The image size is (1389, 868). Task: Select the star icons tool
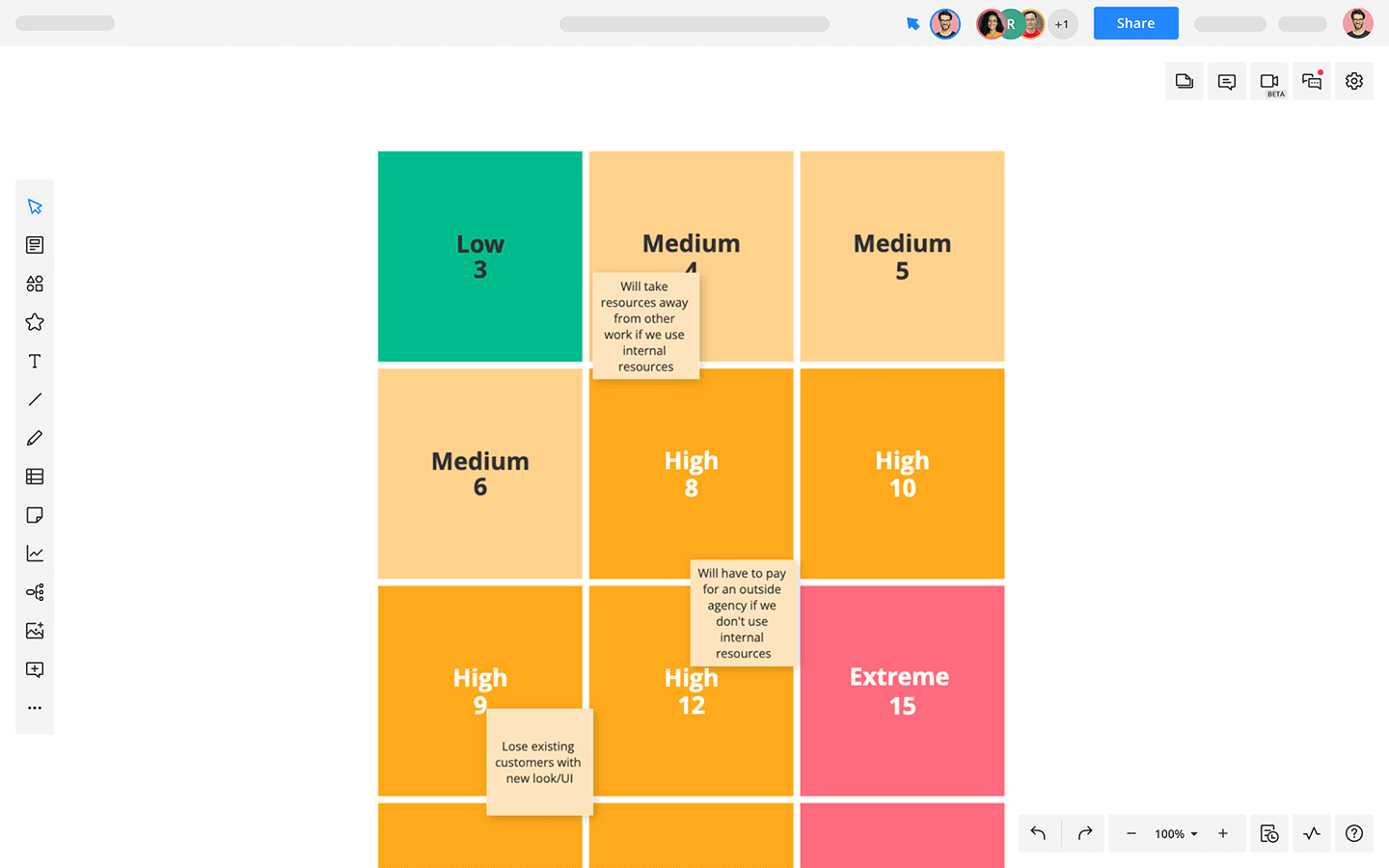pos(35,322)
